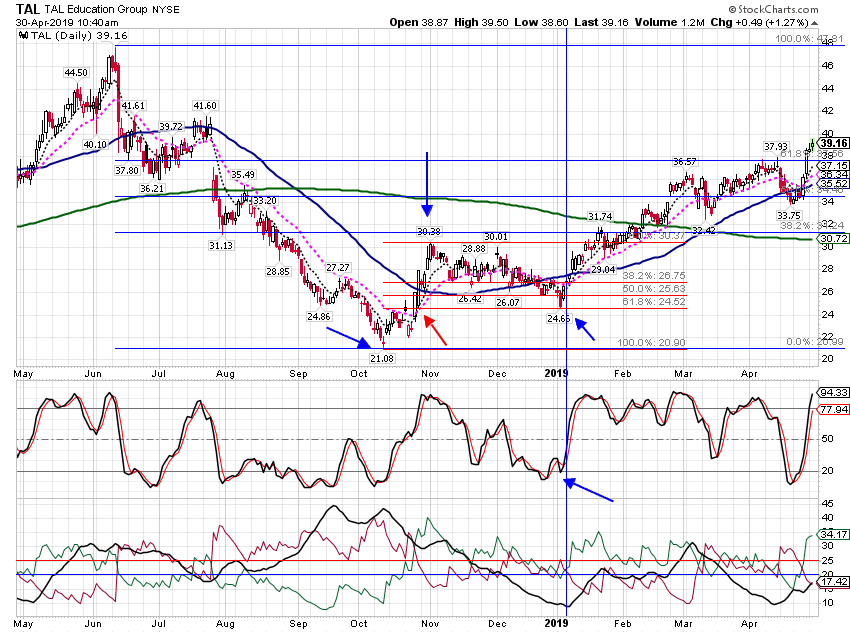Click the Low 38.60 quote
The height and width of the screenshot is (633, 850).
(x=541, y=23)
